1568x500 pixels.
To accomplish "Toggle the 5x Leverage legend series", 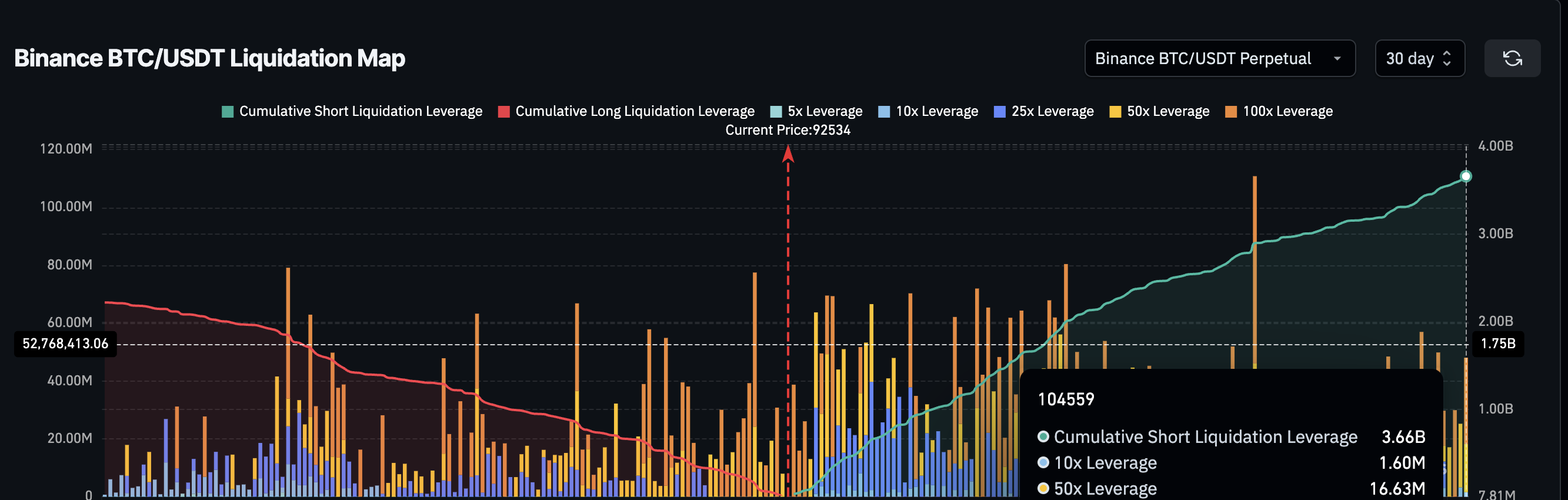I will pos(816,111).
